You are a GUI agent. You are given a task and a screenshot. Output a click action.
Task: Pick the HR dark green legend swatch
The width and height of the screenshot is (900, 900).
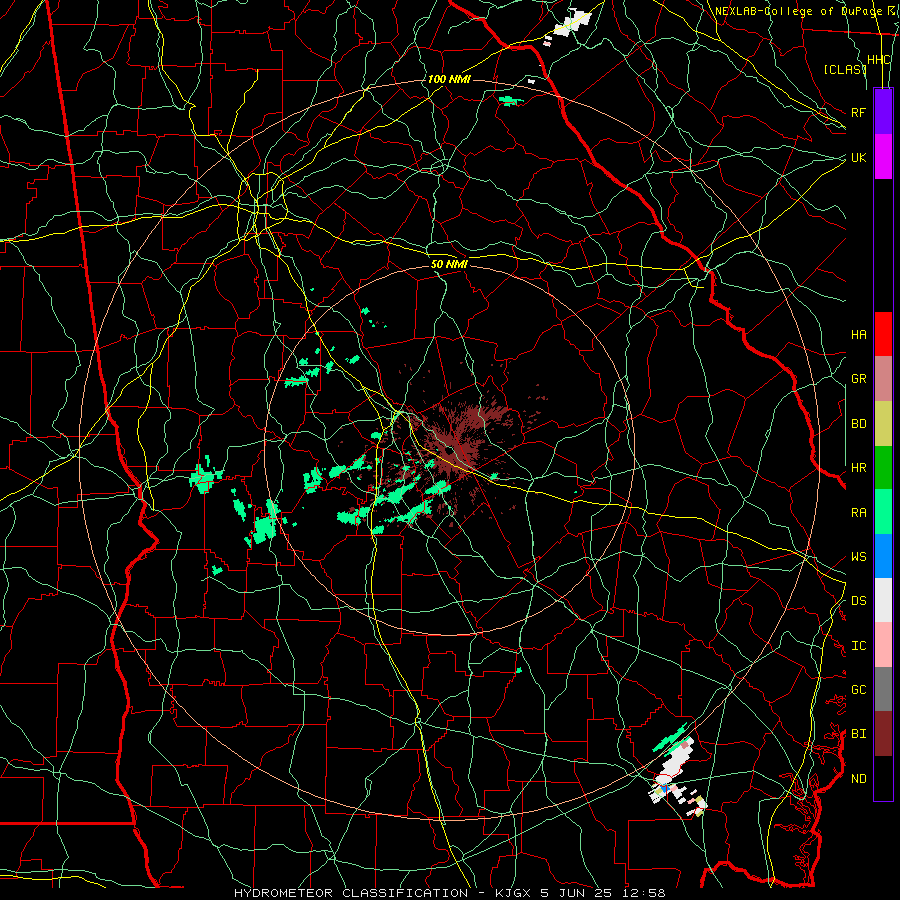point(883,467)
